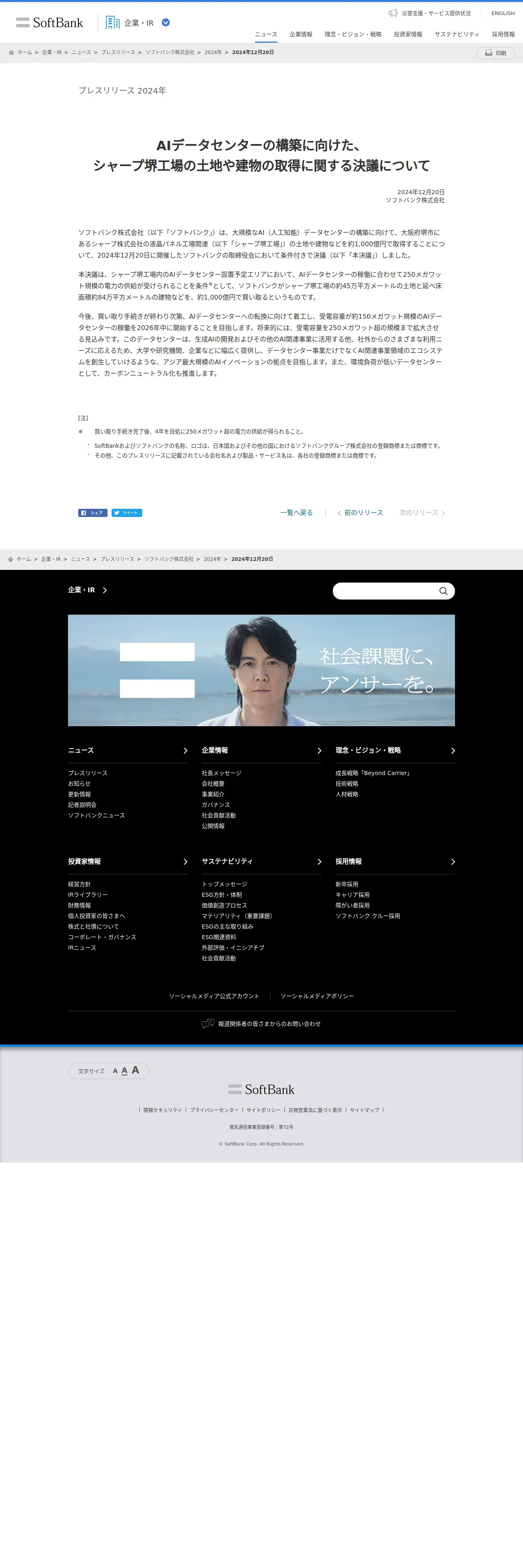Expand the サステナビリティ footer section arrow
Viewport: 523px width, 1568px height.
319,862
